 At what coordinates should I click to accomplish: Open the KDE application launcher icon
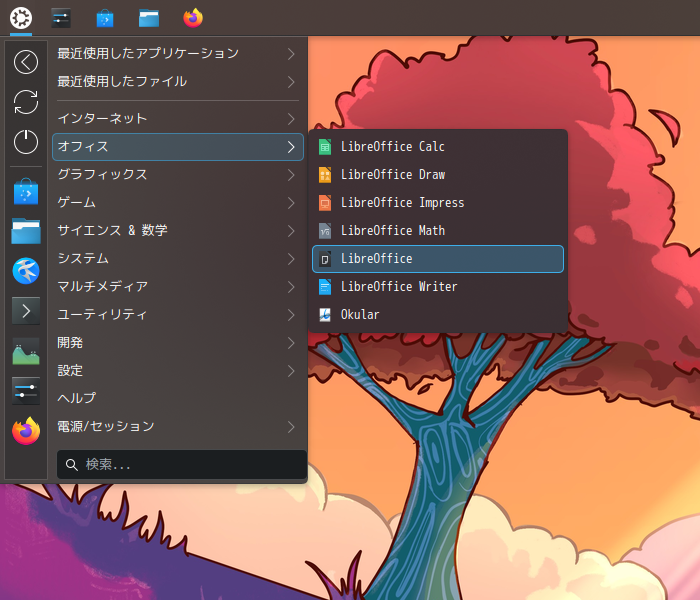21,18
